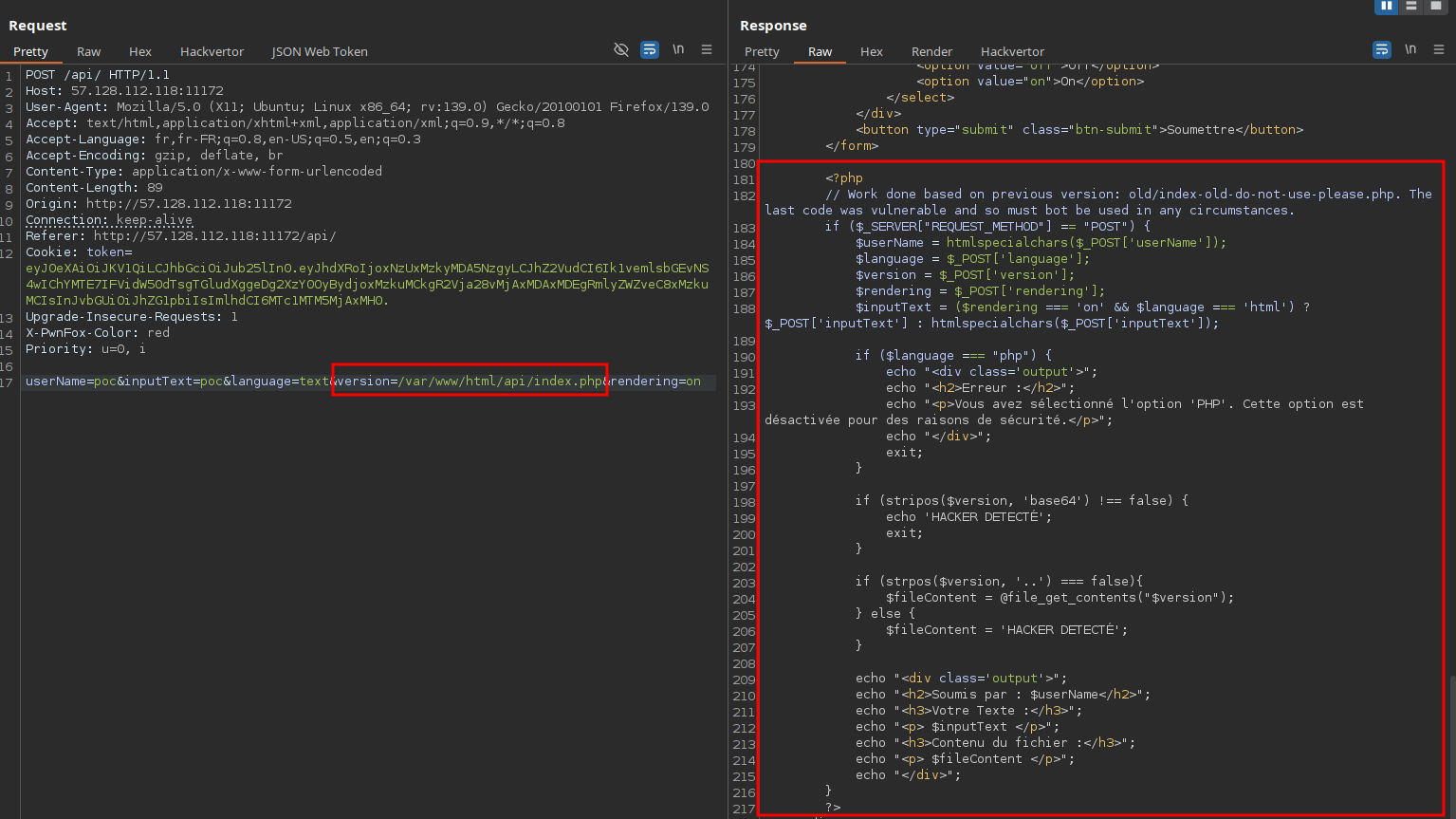Select the top-bottom split layout icon
The width and height of the screenshot is (1456, 819).
coord(1411,6)
